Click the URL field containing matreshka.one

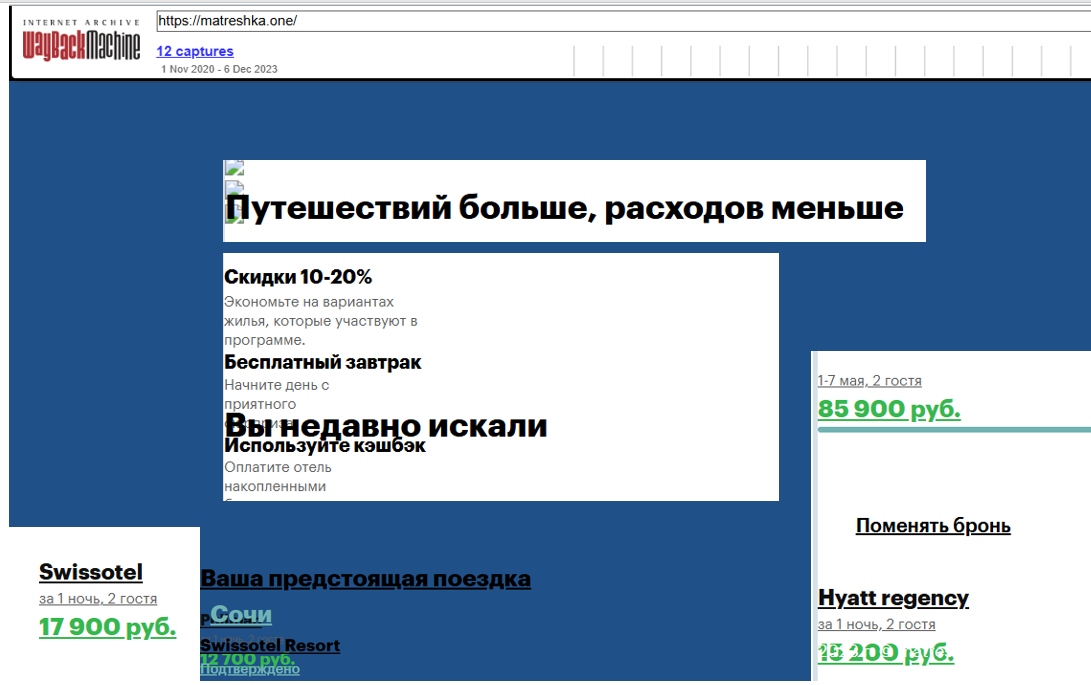620,21
